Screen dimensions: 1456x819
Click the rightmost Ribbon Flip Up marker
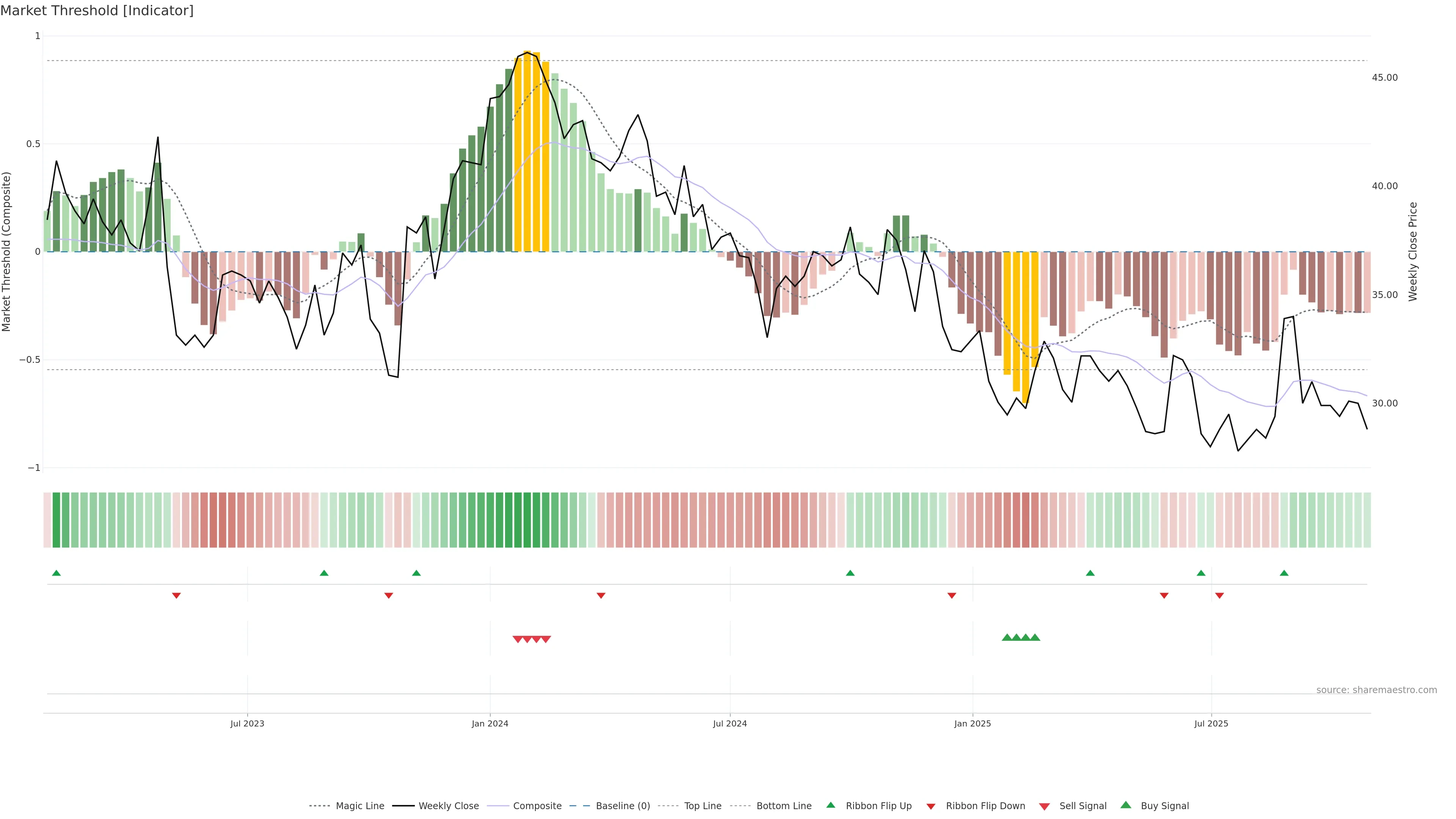click(x=1283, y=573)
